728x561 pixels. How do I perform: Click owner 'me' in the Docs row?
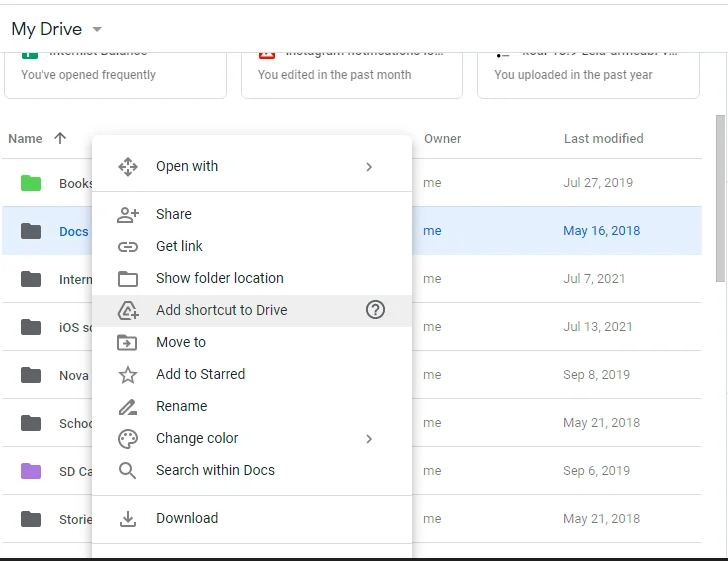pyautogui.click(x=432, y=231)
